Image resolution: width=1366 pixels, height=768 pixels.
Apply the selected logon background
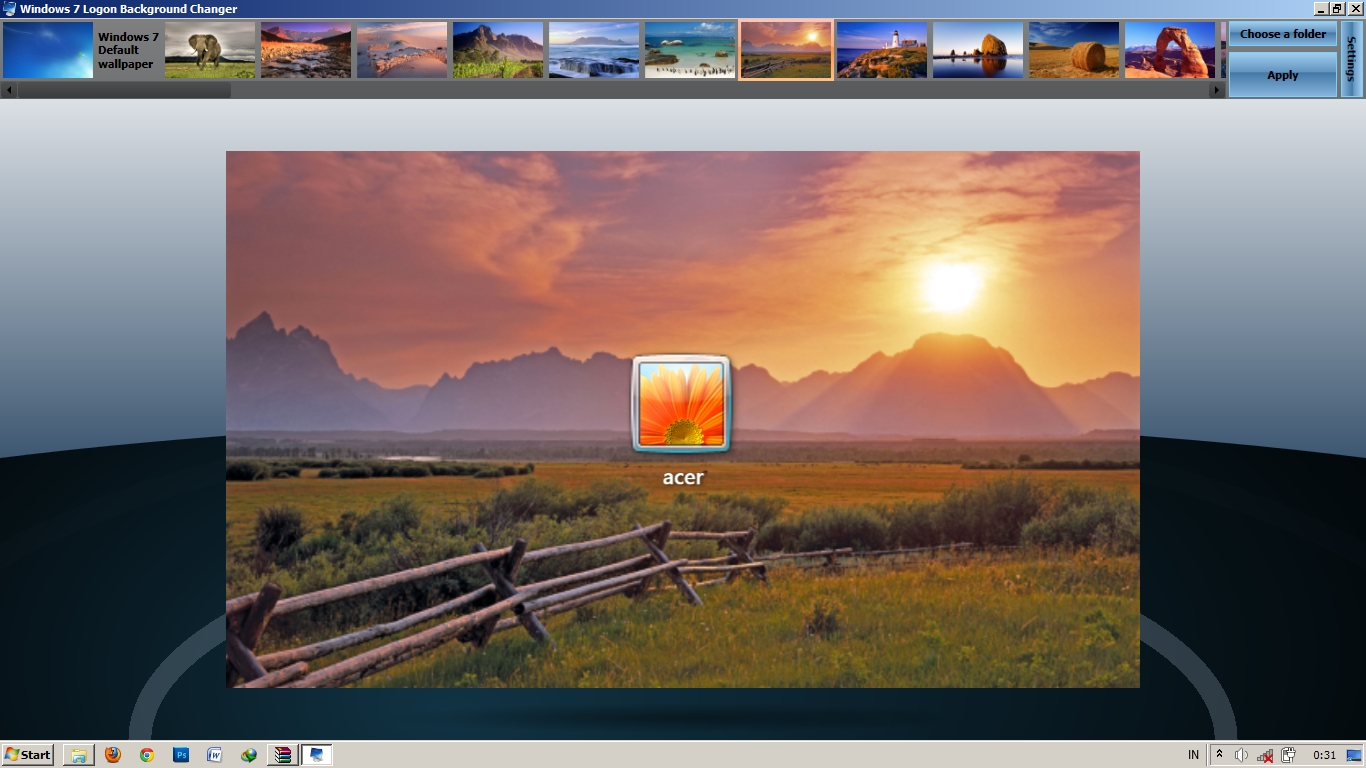click(1283, 75)
